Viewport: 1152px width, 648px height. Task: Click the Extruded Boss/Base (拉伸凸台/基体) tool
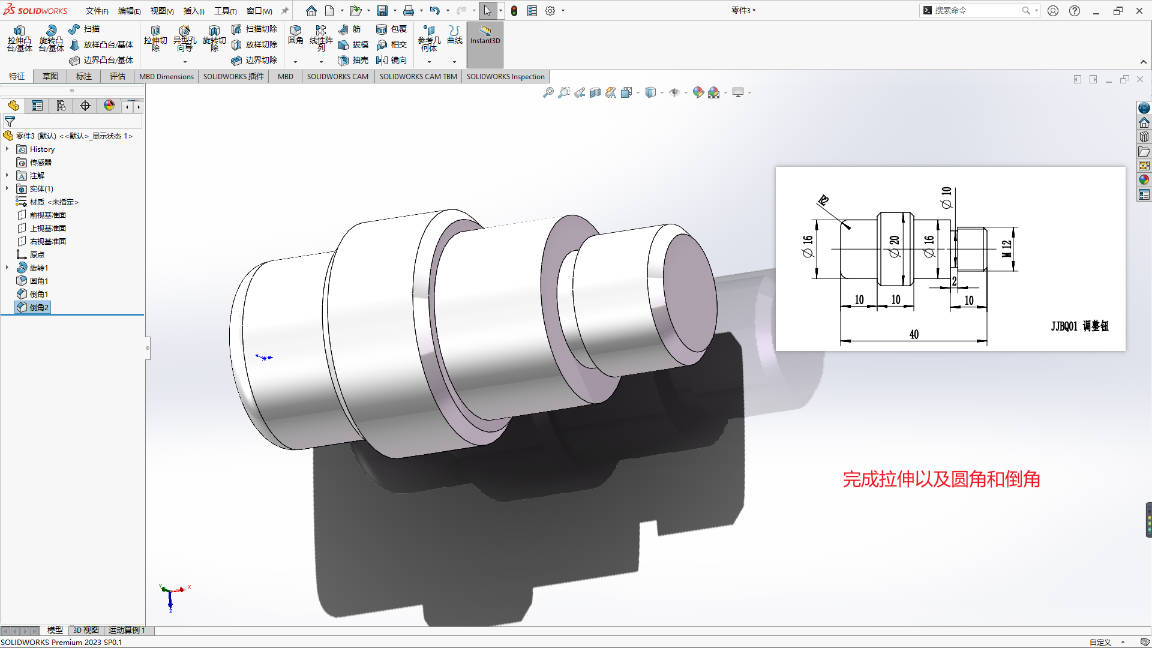19,38
